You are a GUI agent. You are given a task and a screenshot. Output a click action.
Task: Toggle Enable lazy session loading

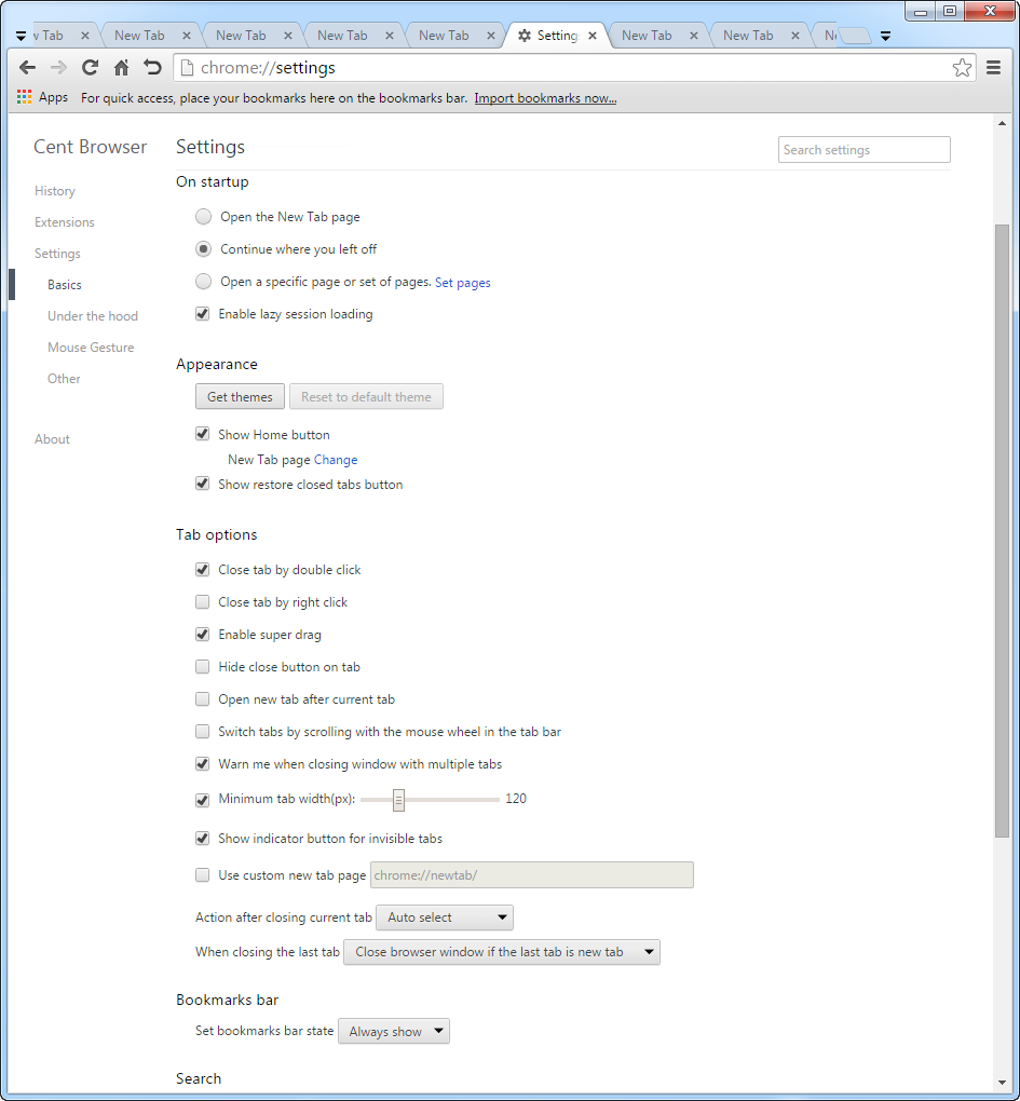coord(202,314)
